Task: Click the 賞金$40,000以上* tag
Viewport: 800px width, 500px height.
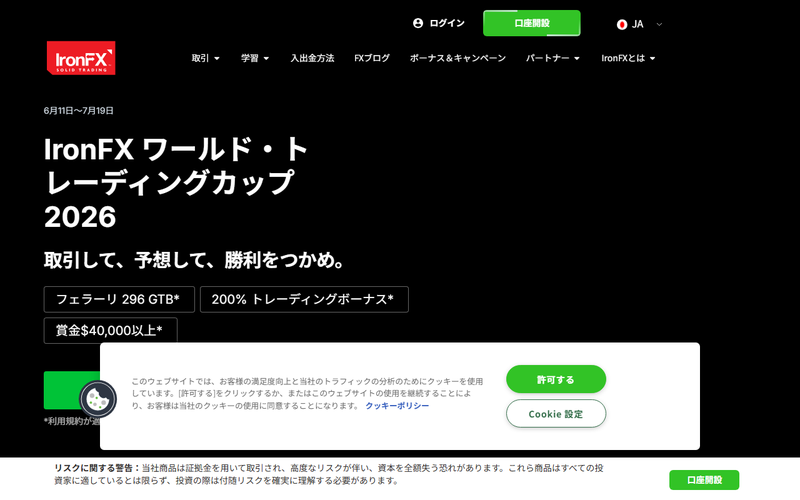Action: click(110, 331)
